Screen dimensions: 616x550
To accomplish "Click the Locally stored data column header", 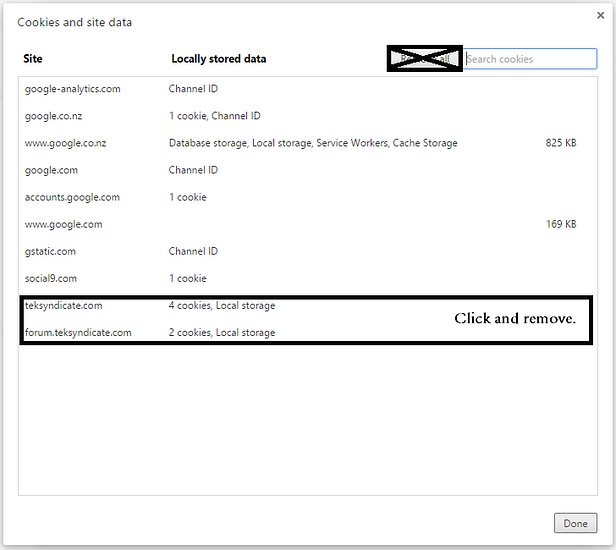I will point(218,59).
